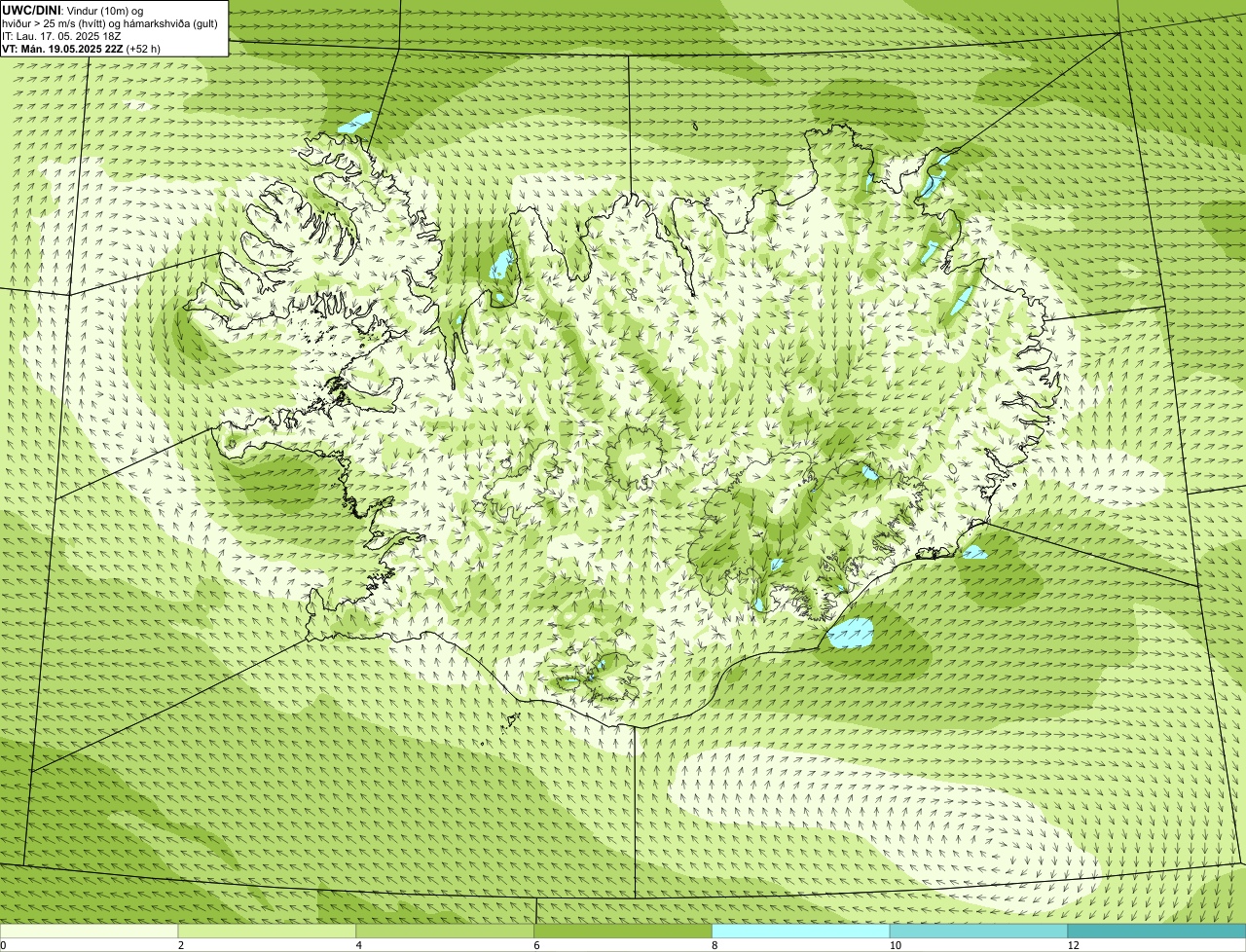1246x952 pixels.
Task: Click the teal legend segment above 12 m/s
Action: click(x=1156, y=932)
